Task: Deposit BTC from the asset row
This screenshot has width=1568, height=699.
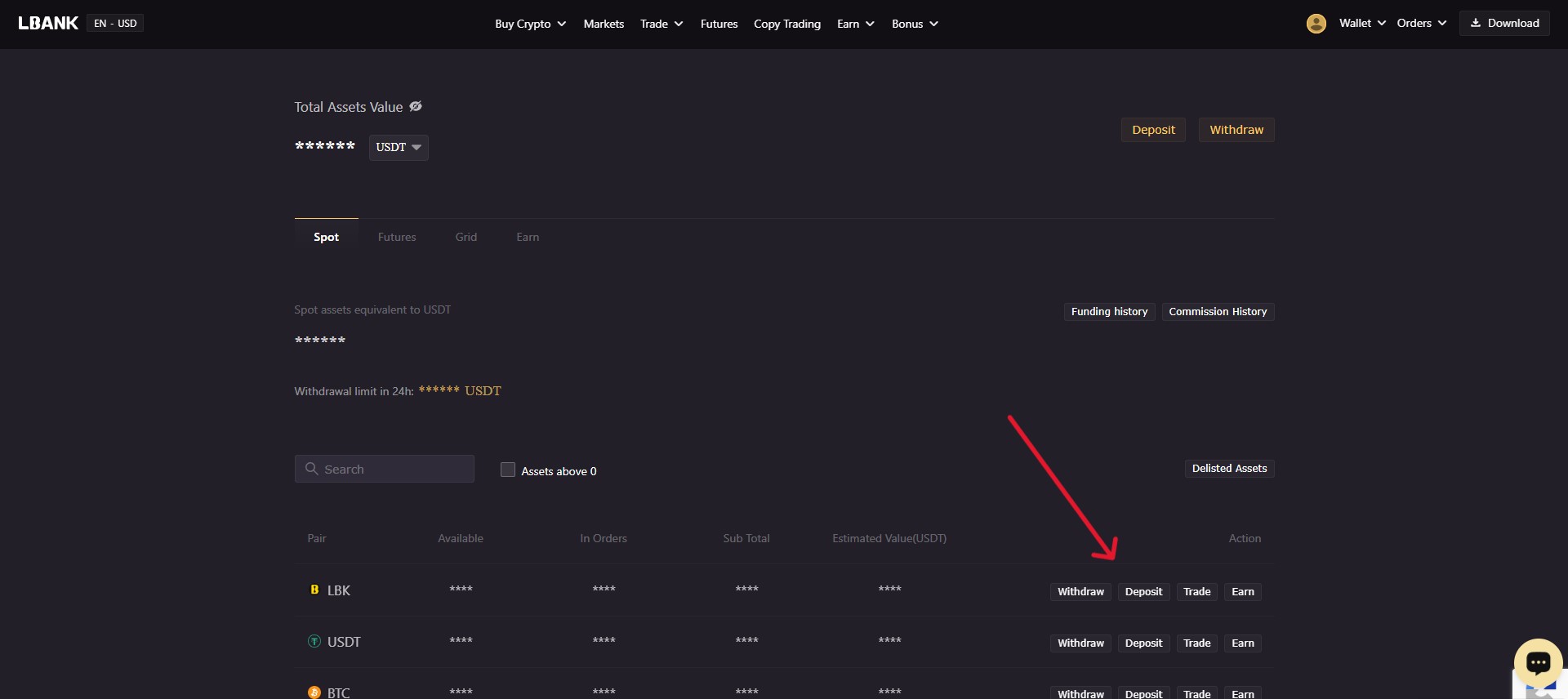Action: 1143,692
